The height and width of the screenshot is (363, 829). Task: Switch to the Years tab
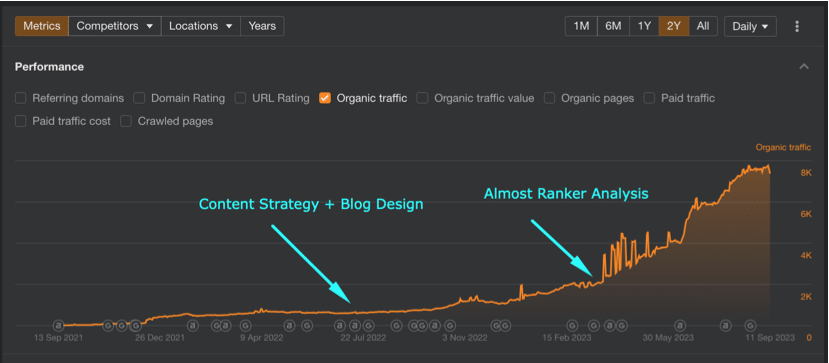tap(262, 26)
